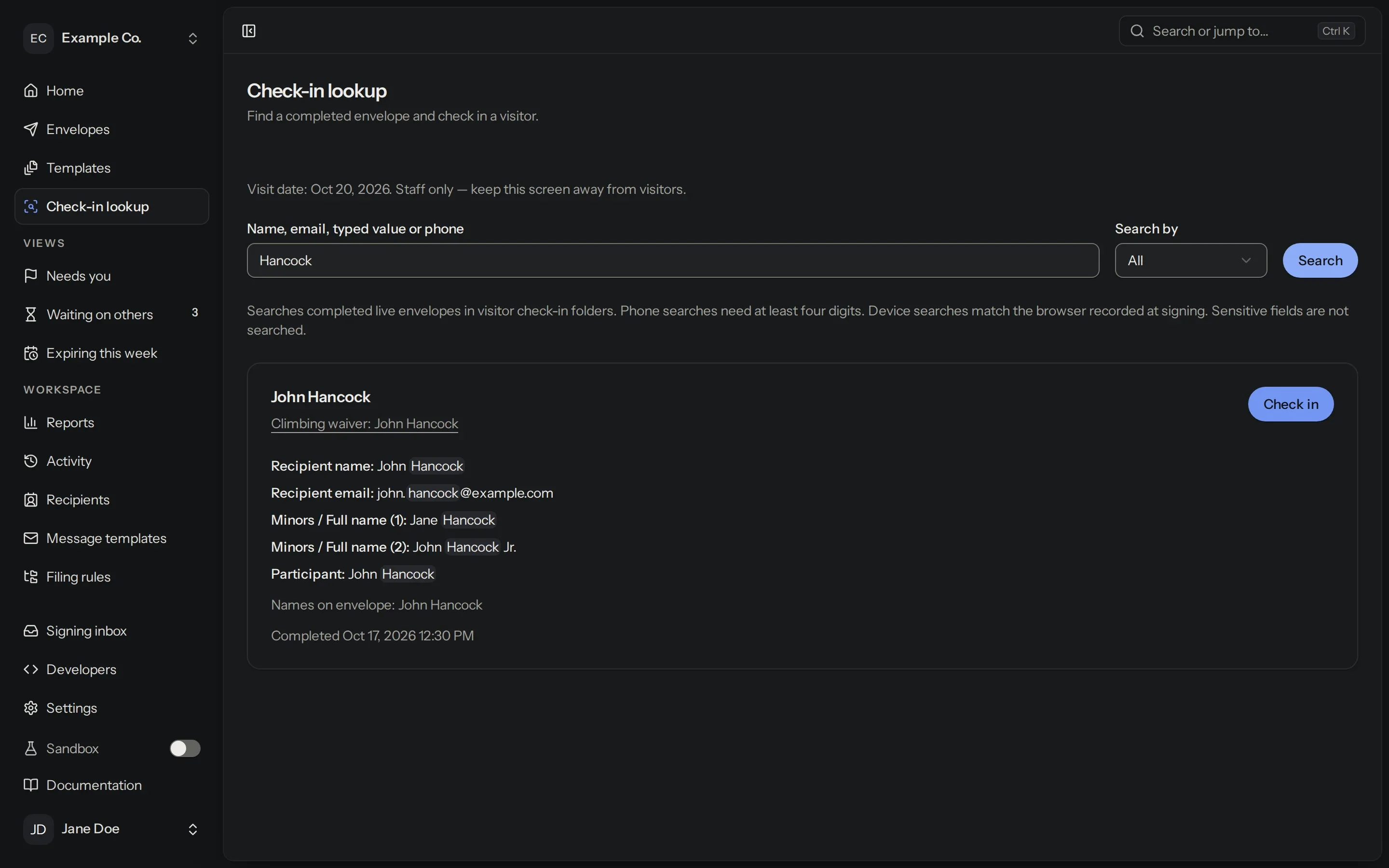
Task: Open the Reports section
Action: (112, 422)
